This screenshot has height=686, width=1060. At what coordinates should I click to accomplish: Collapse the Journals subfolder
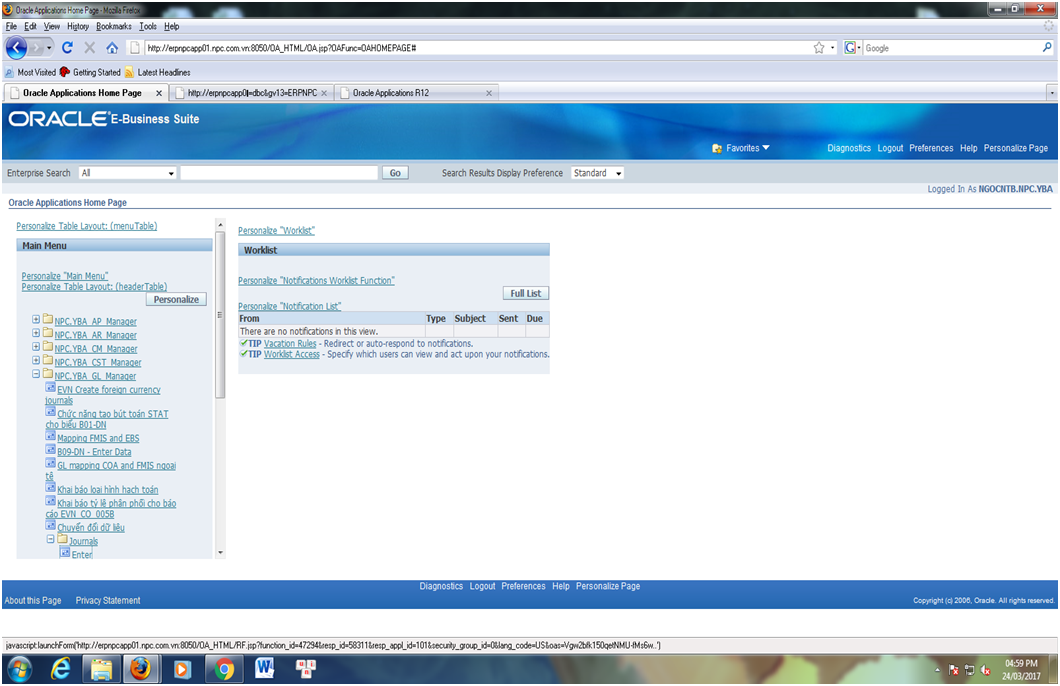50,539
